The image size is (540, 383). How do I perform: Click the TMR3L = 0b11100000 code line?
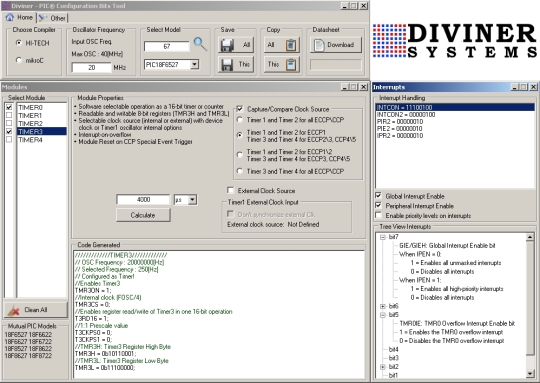coord(105,368)
